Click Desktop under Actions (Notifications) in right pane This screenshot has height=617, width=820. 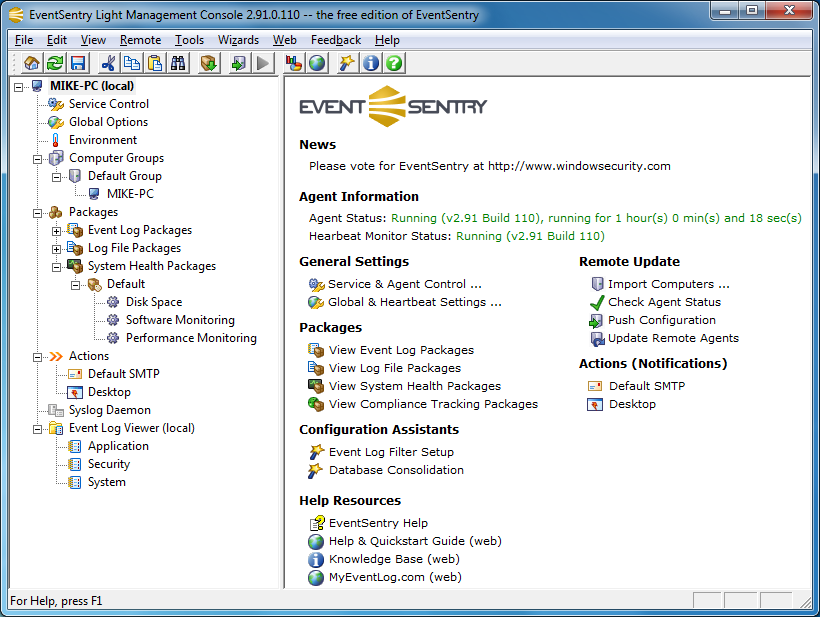click(x=632, y=404)
